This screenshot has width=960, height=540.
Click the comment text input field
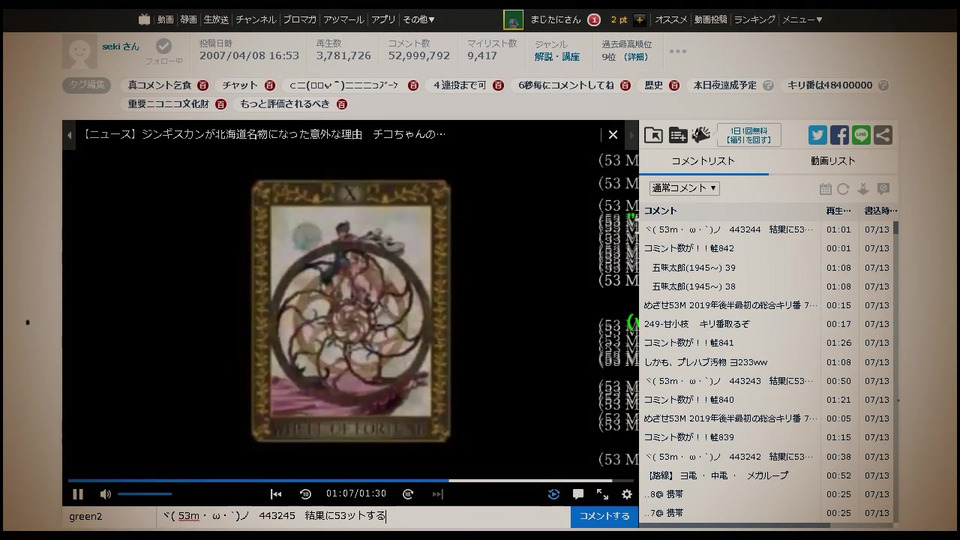(x=364, y=516)
